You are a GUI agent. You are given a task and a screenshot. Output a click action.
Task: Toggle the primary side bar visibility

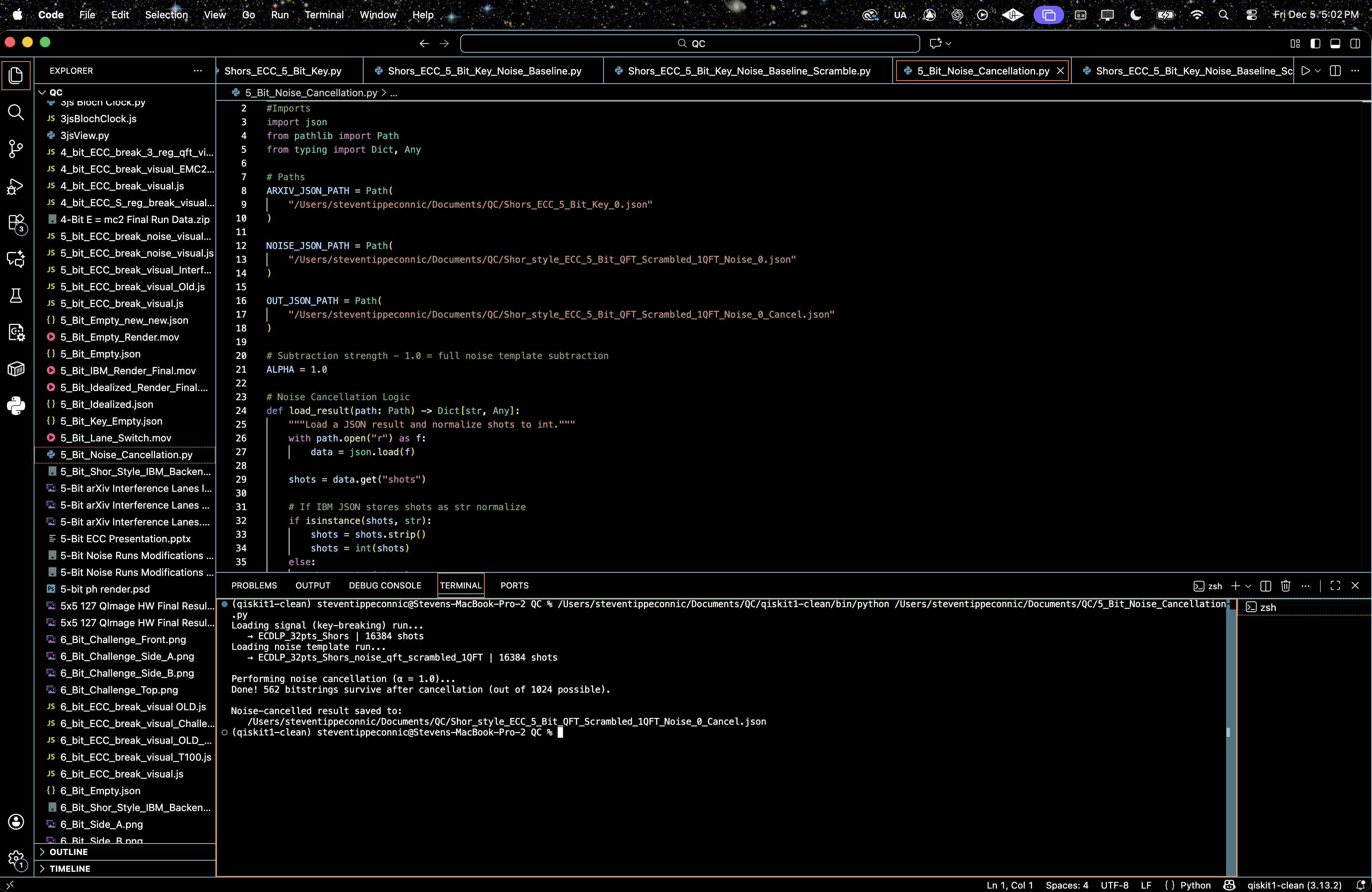point(1315,43)
